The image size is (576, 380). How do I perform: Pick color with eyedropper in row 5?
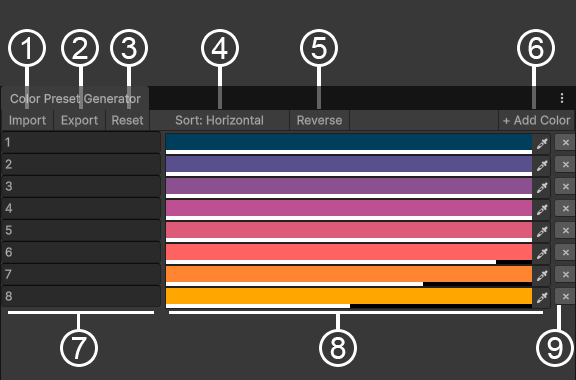pyautogui.click(x=542, y=232)
